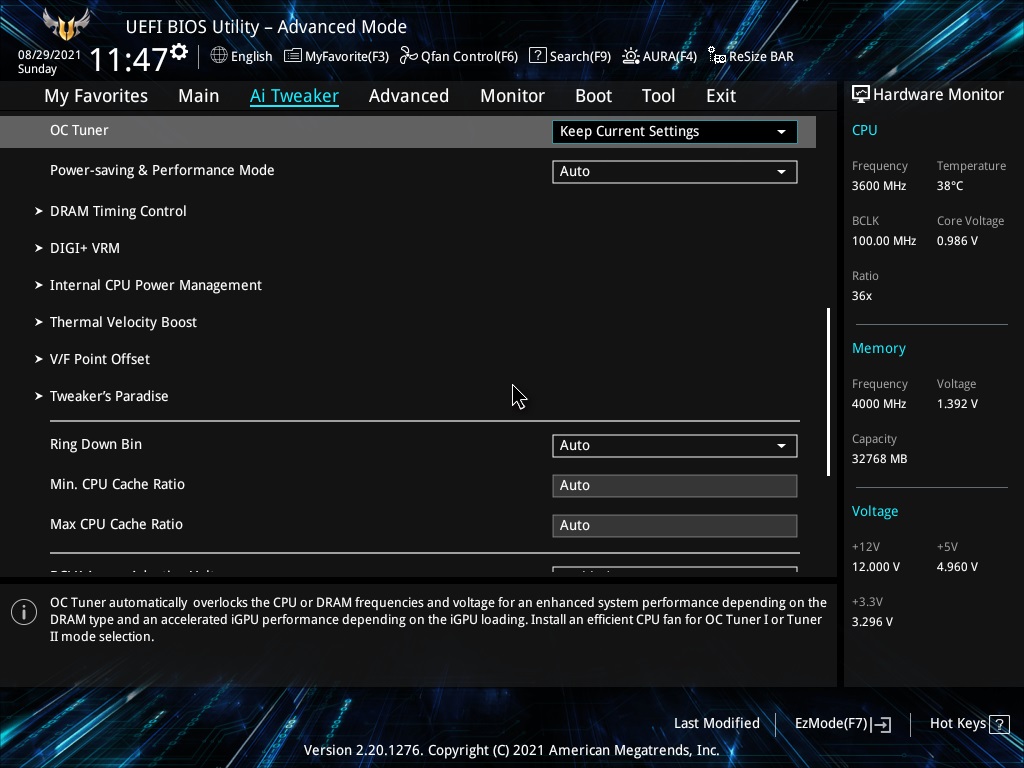Image resolution: width=1024 pixels, height=768 pixels.
Task: Open the Ring Down Bin dropdown
Action: (x=675, y=445)
